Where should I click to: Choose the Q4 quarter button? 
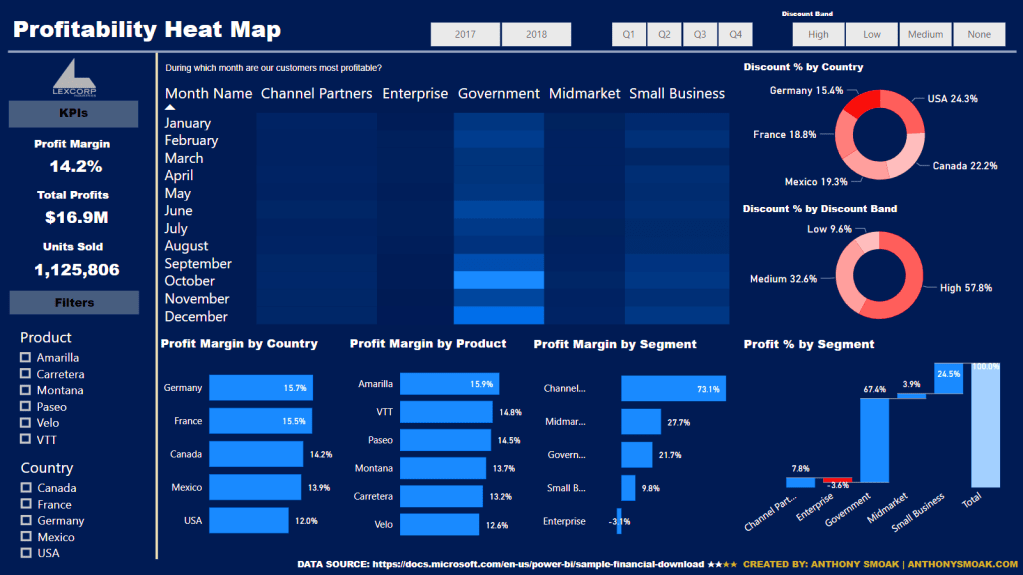735,34
